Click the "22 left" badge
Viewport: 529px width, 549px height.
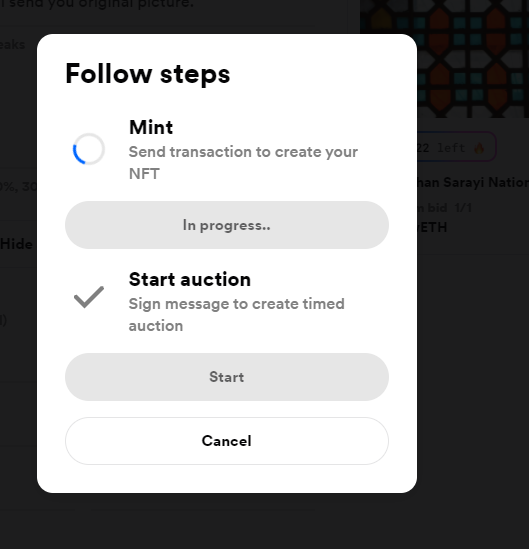pyautogui.click(x=456, y=147)
